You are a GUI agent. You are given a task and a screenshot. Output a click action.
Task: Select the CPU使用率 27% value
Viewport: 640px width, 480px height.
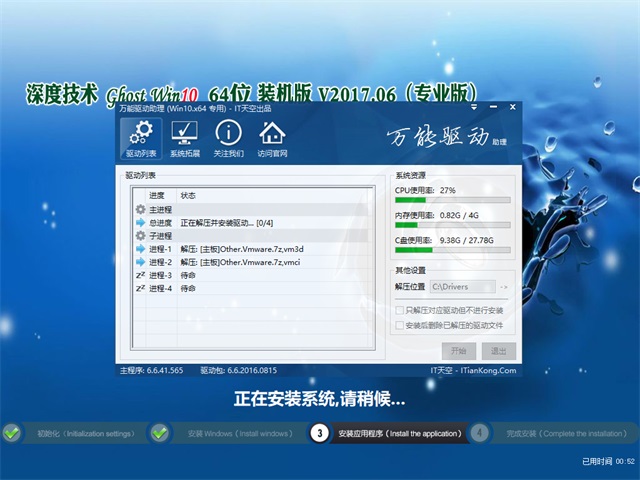click(x=447, y=190)
